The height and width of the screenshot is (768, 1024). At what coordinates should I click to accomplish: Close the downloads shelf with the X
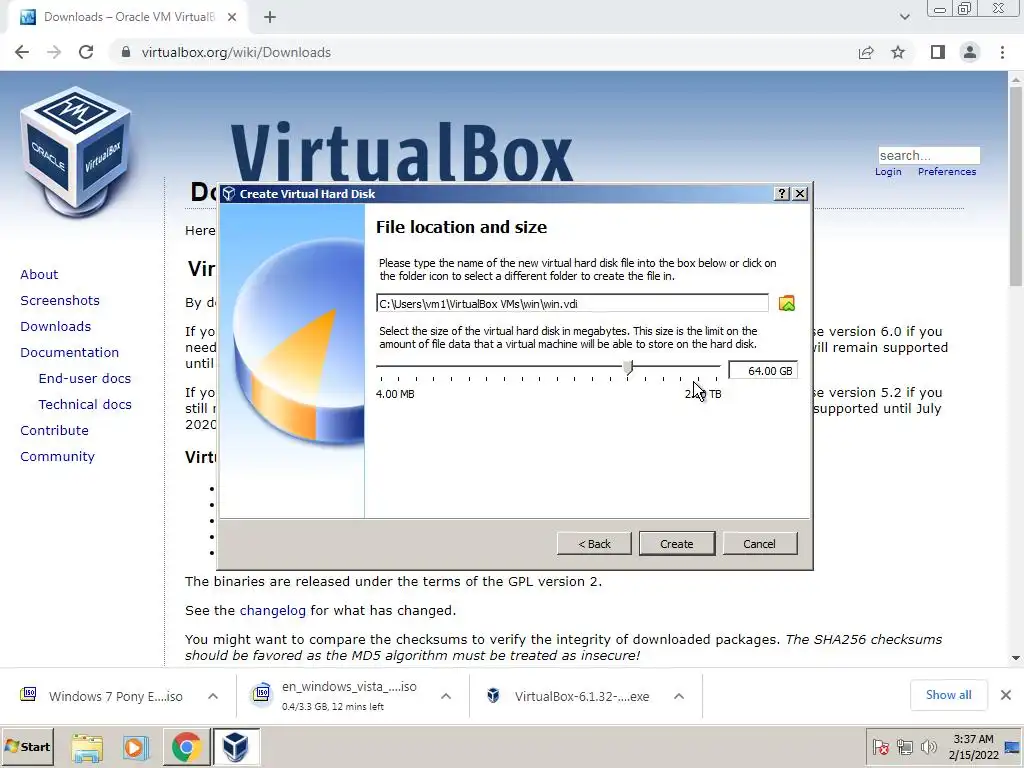click(x=1006, y=695)
